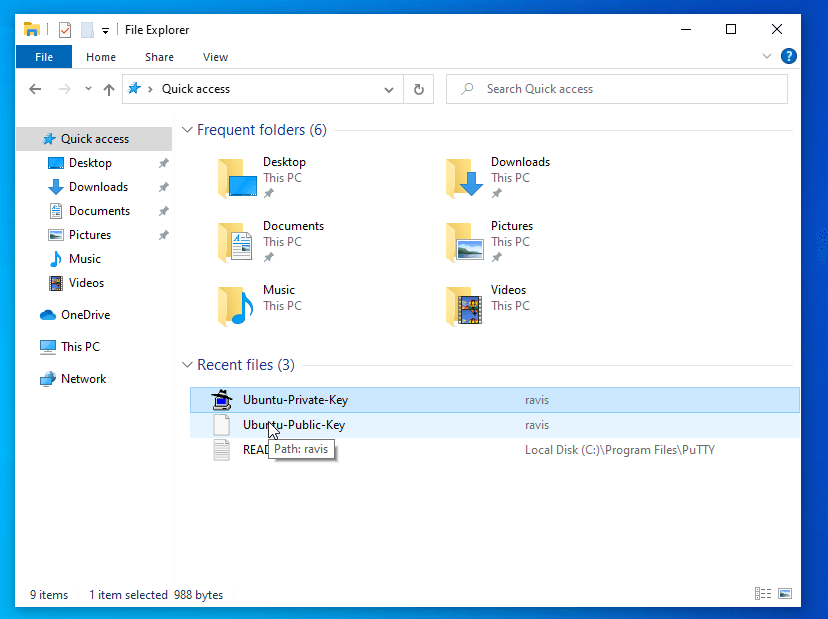Switch to large thumbnails view icon

tap(785, 594)
